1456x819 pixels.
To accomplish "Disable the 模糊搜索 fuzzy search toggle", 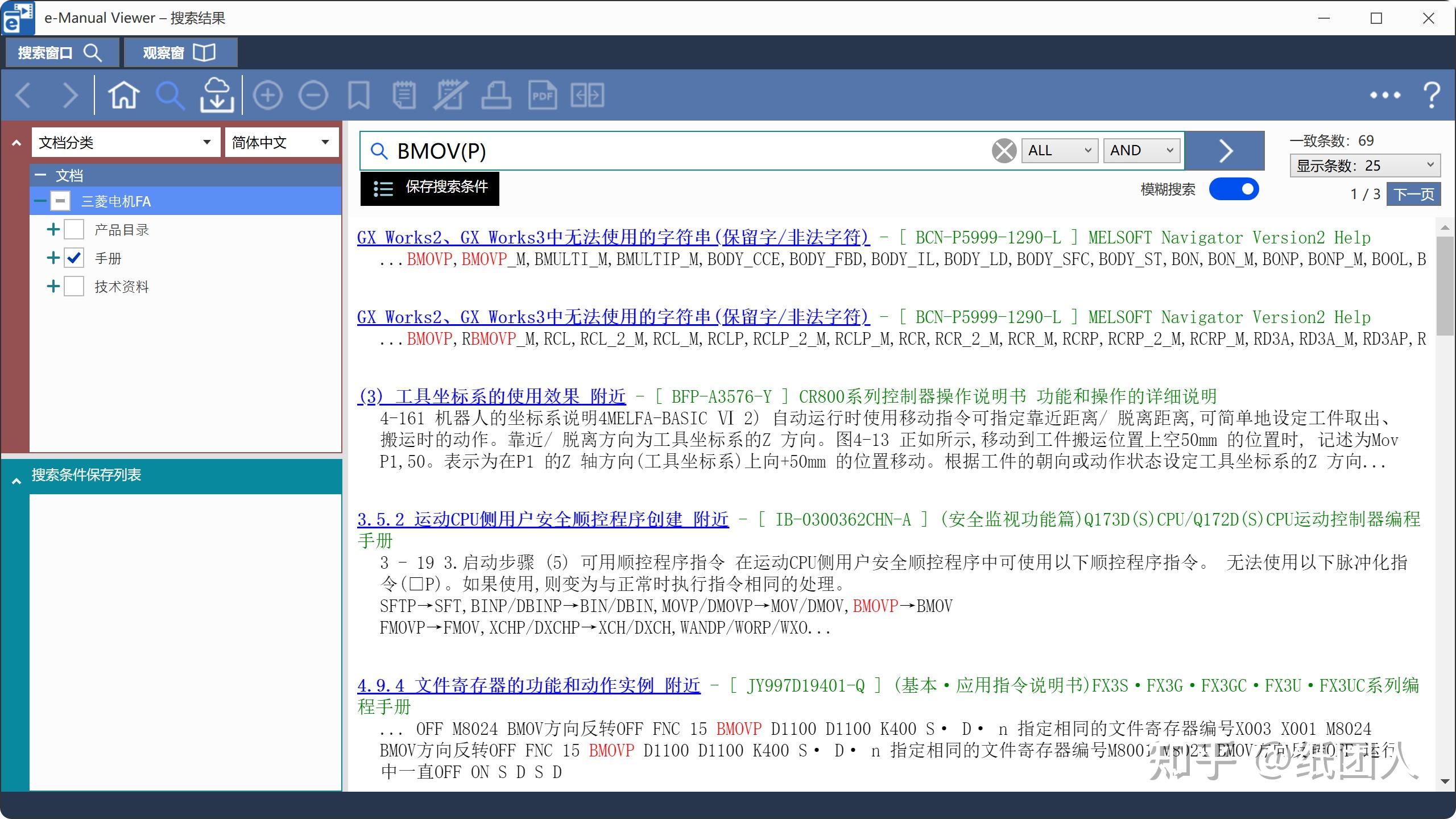I will click(1234, 189).
